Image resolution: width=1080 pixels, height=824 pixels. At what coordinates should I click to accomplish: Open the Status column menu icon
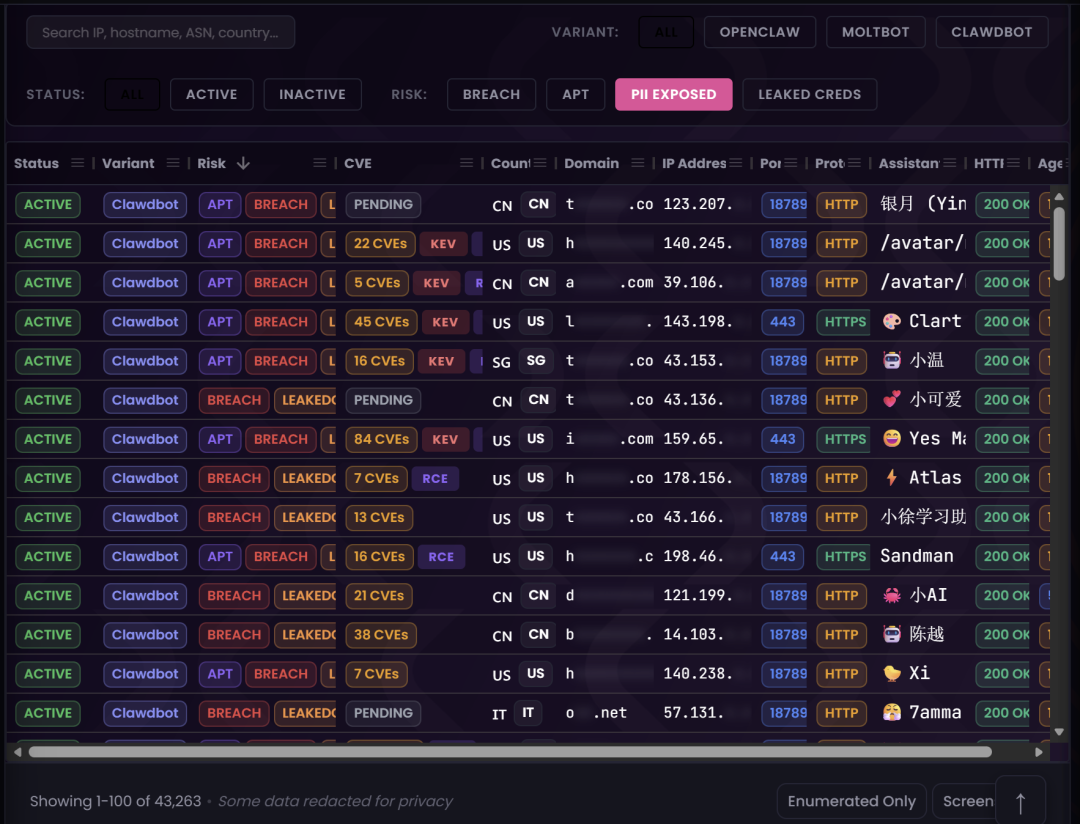[76, 163]
